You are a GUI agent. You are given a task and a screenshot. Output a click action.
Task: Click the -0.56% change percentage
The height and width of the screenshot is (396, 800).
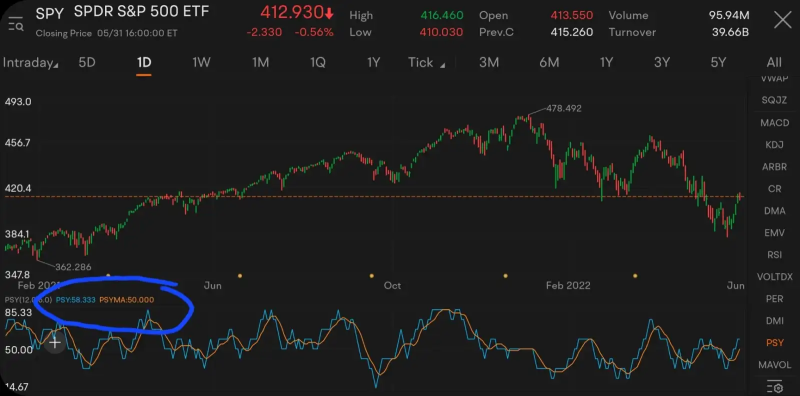pos(314,33)
